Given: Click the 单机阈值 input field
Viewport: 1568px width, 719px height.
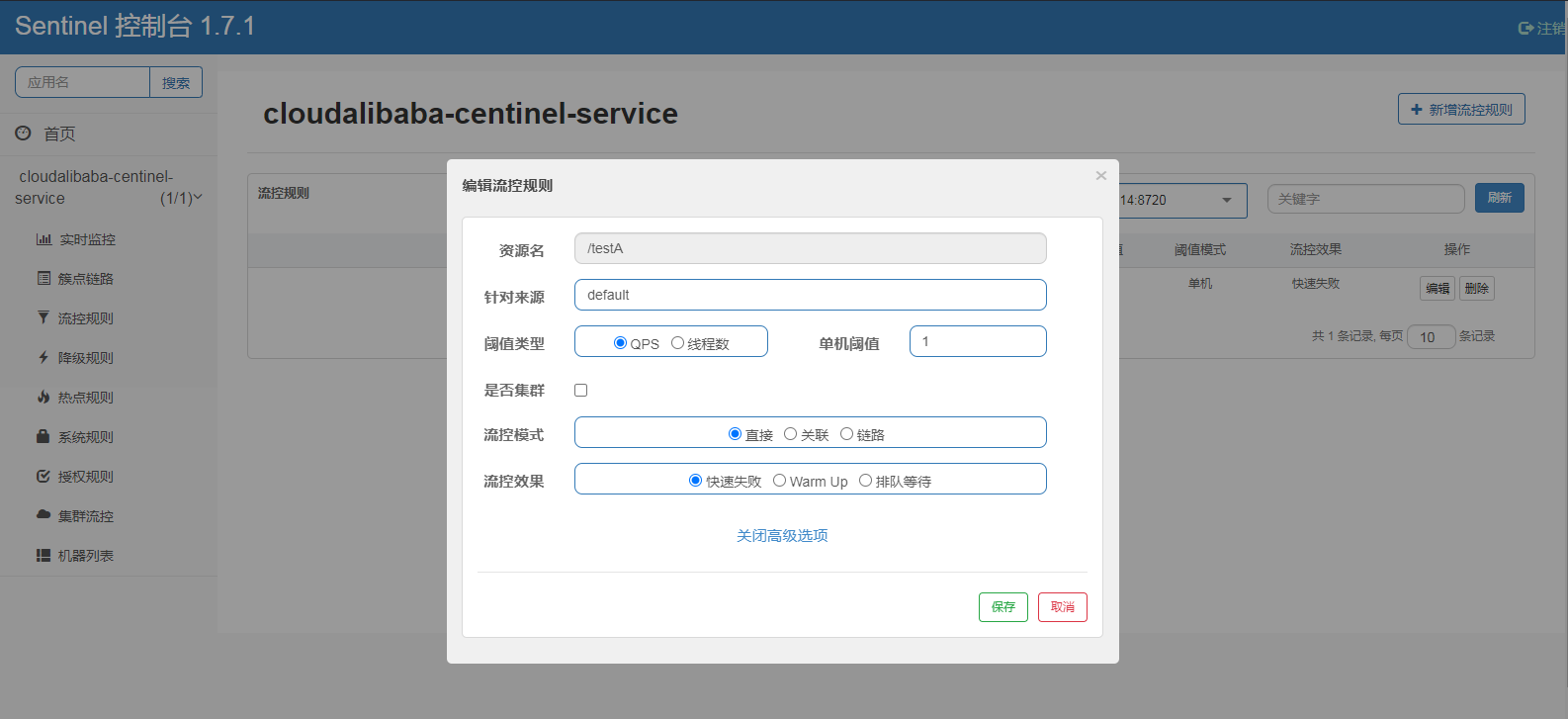Looking at the screenshot, I should (x=978, y=341).
